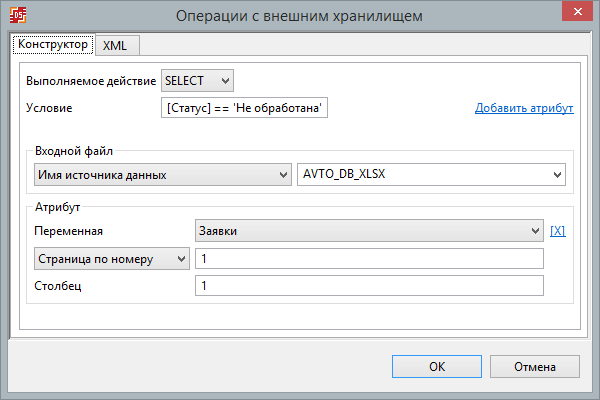Open the Имя источника данных dropdown
This screenshot has width=600, height=400.
point(163,175)
